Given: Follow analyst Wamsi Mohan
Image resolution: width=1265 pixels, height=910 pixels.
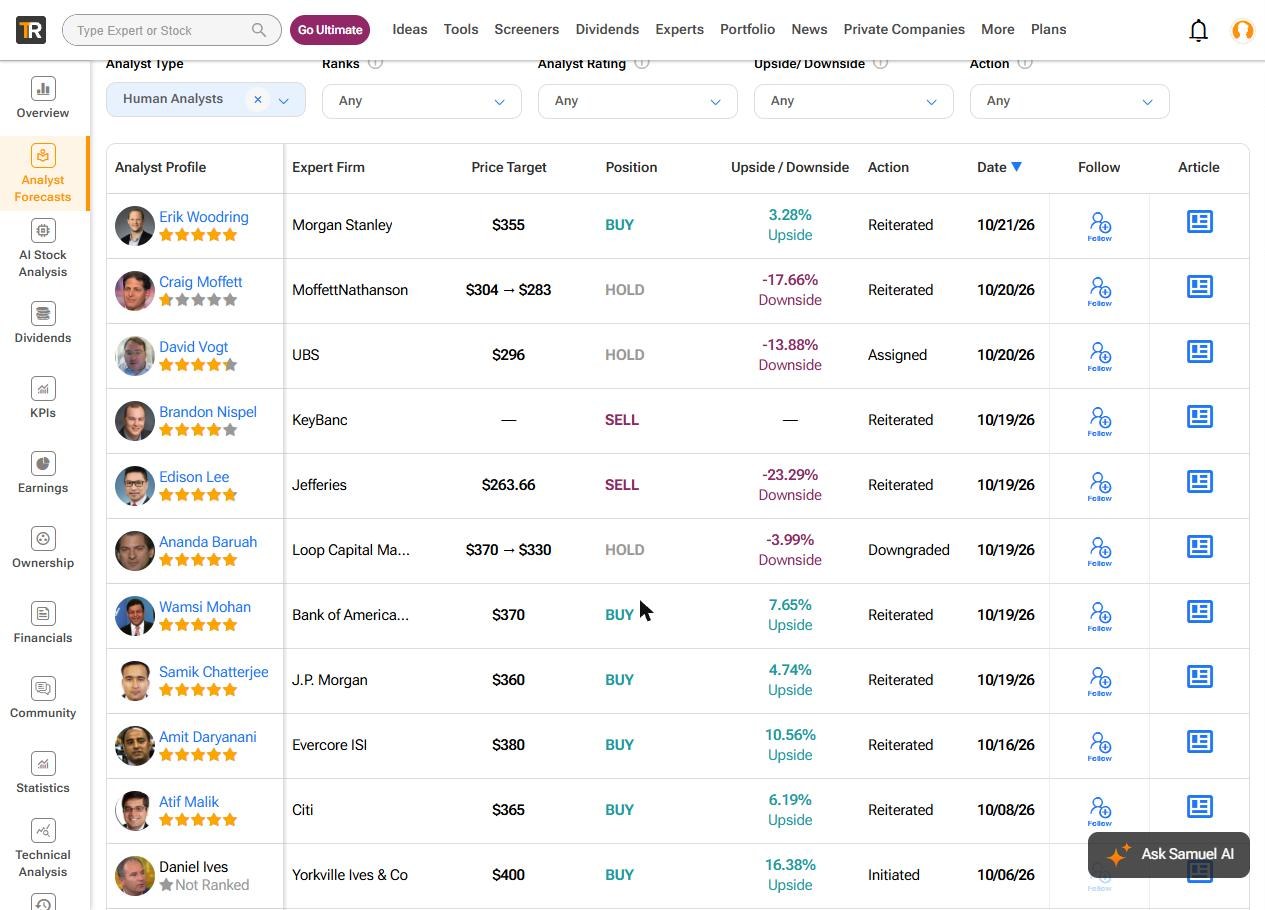Looking at the screenshot, I should tap(1099, 616).
